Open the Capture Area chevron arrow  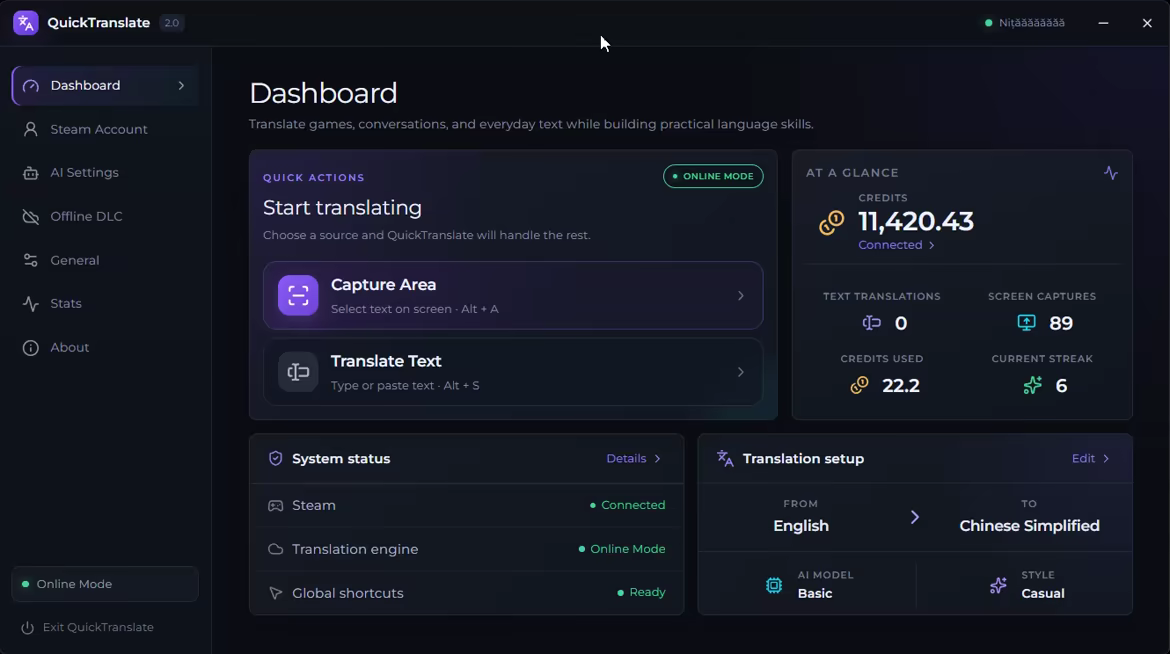(741, 296)
